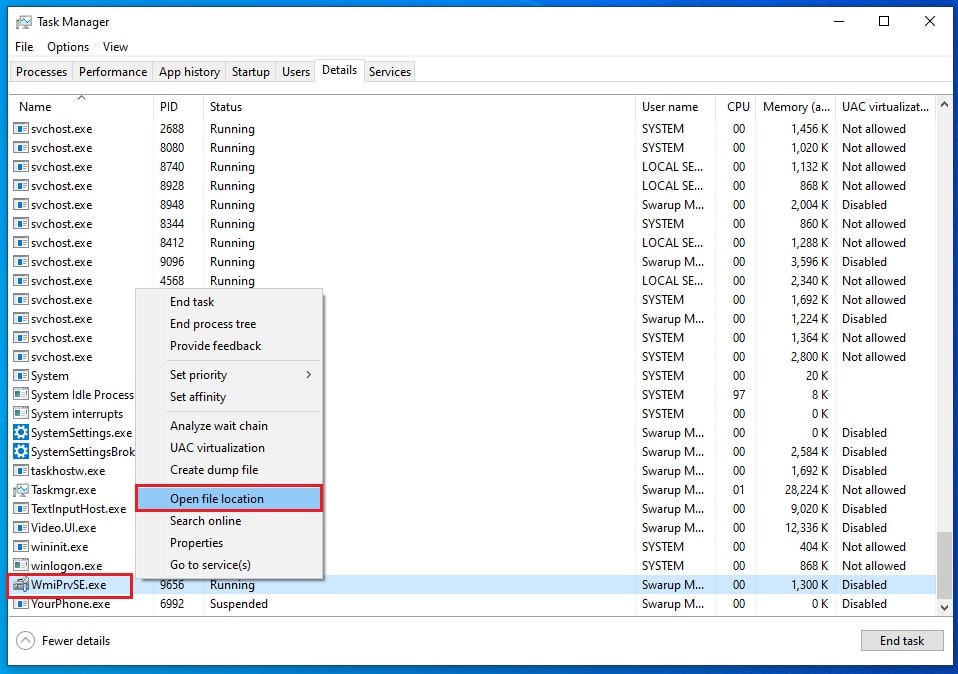The image size is (958, 674).
Task: Open the Options menu
Action: point(68,47)
